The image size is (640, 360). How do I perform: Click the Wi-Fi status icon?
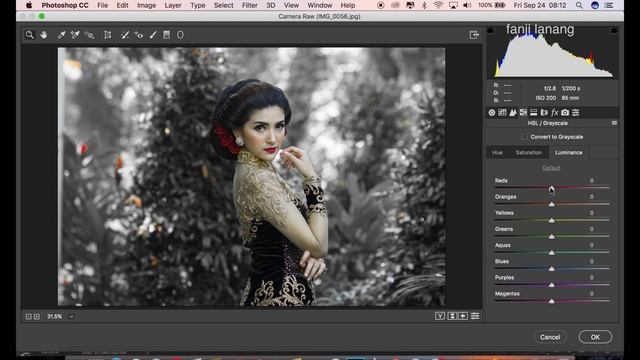click(438, 5)
